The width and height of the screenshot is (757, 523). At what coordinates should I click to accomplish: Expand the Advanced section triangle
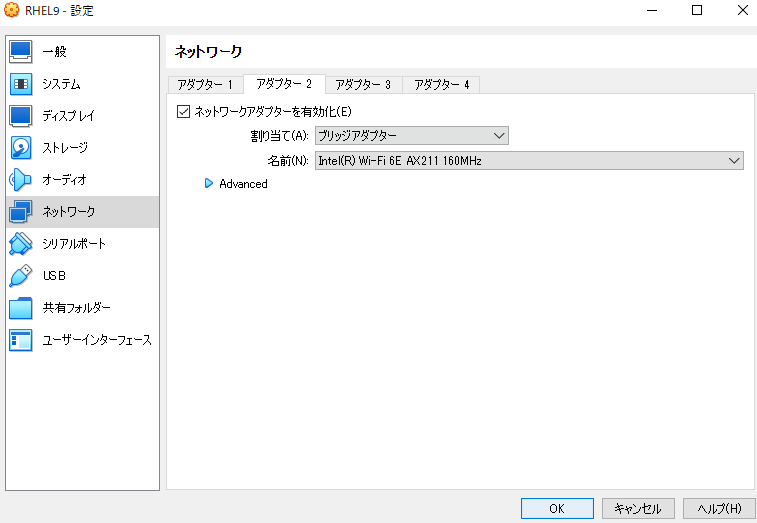tap(209, 184)
